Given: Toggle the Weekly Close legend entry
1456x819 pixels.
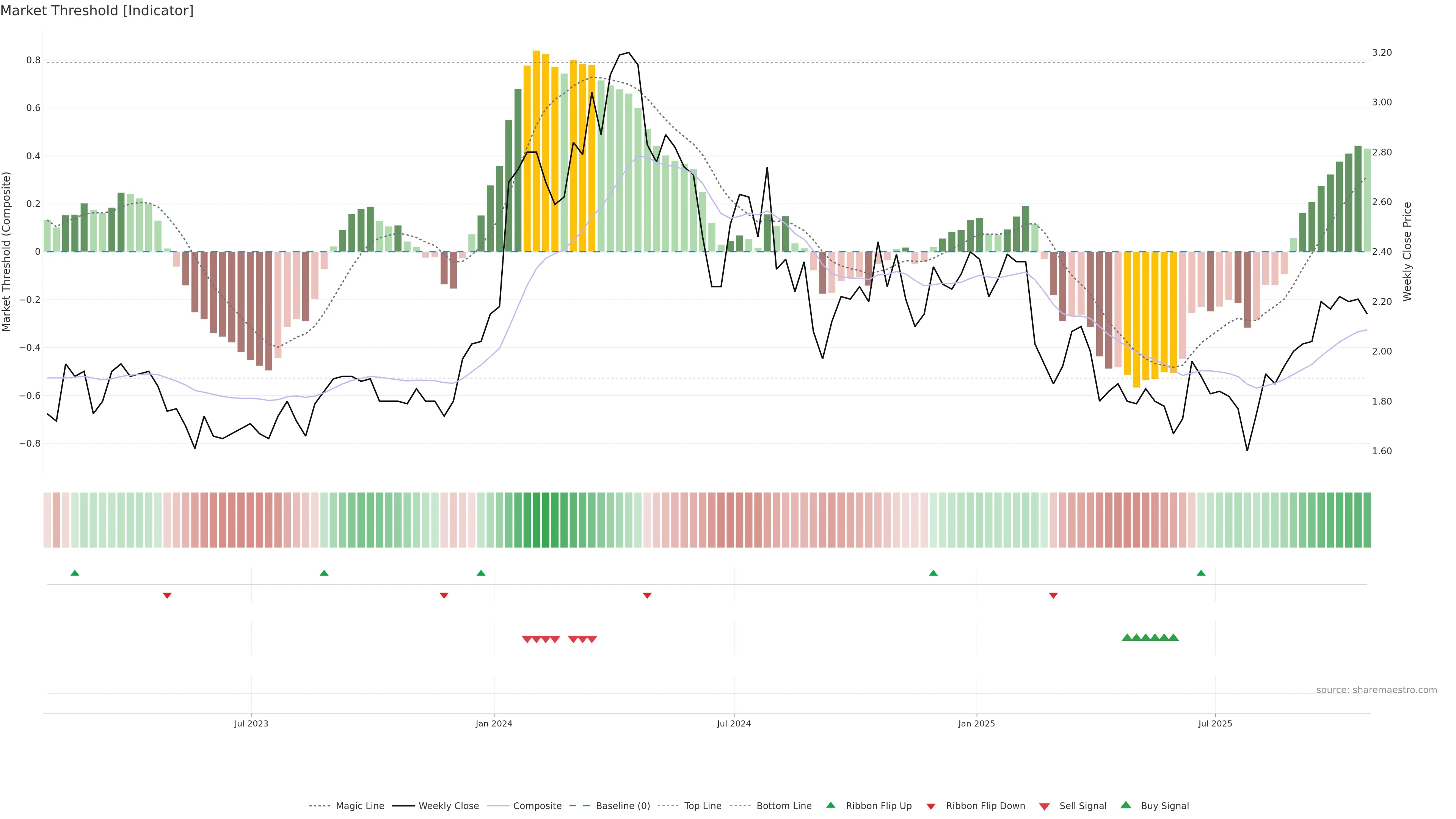Looking at the screenshot, I should 448,806.
